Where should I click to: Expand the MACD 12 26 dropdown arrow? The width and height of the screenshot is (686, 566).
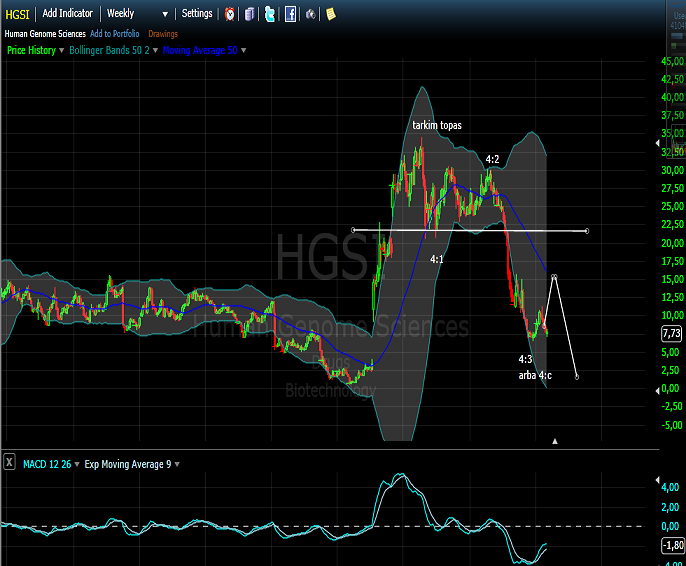coord(77,464)
